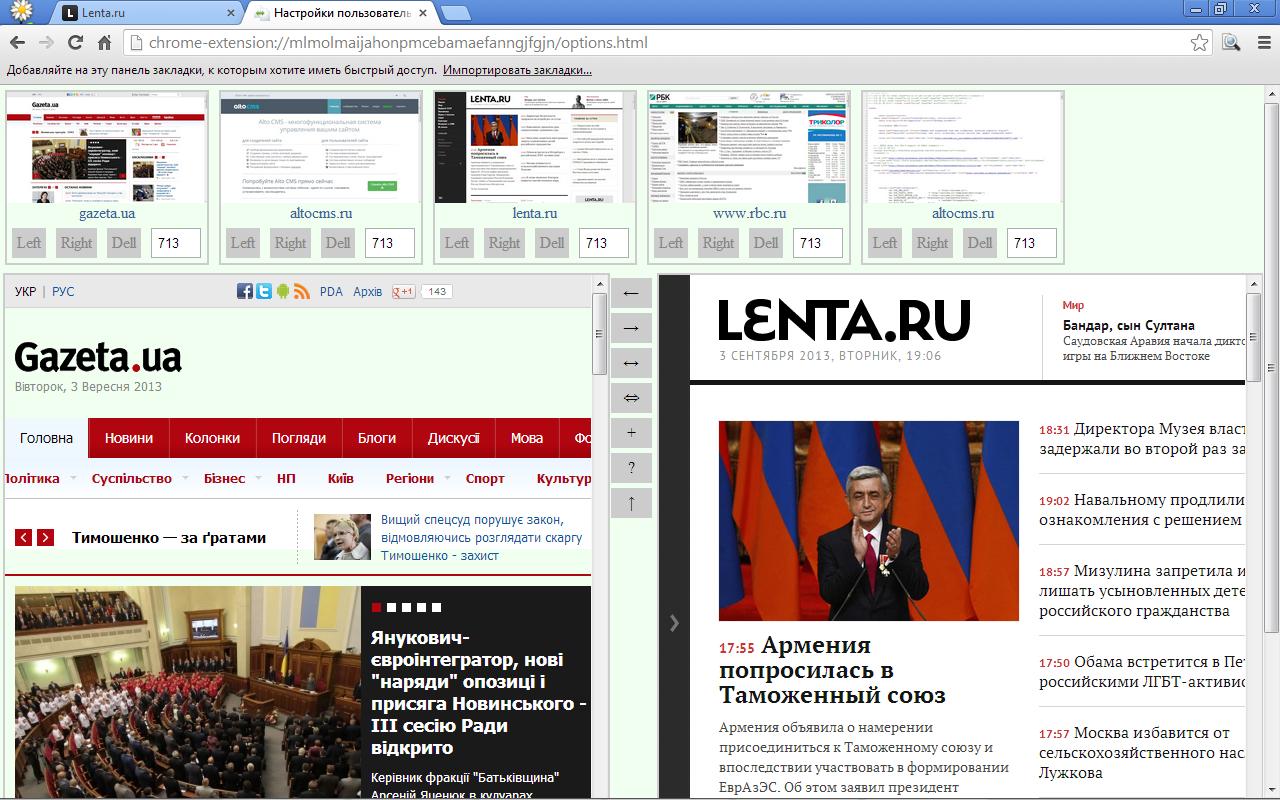Open the Погляди tab on Gazeta.ua
Screen dimensions: 1280x800
299,438
